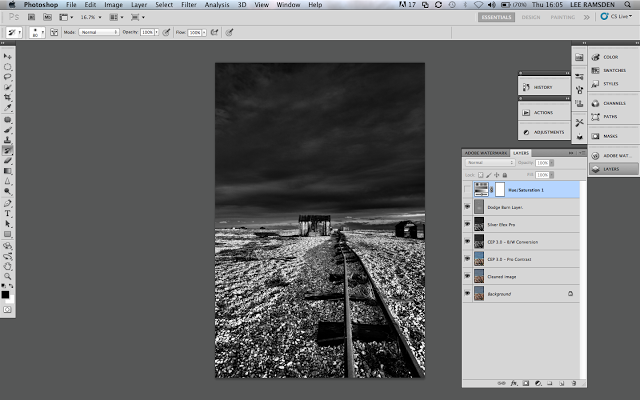This screenshot has height=400, width=640.
Task: Open the Brush Preset picker
Action: [37, 32]
